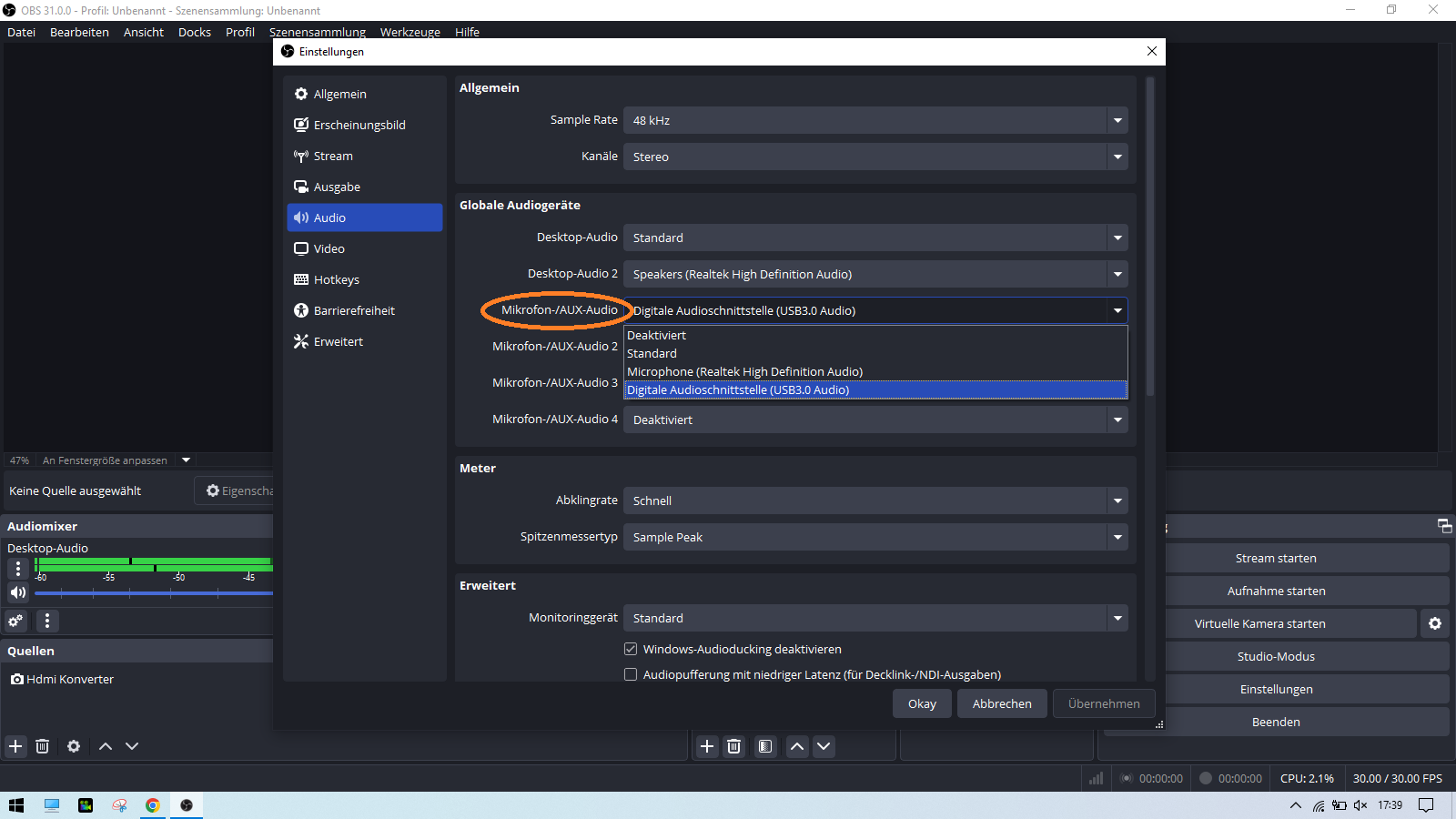1456x819 pixels.
Task: Choose Standard in the open microphone list
Action: tap(875, 353)
